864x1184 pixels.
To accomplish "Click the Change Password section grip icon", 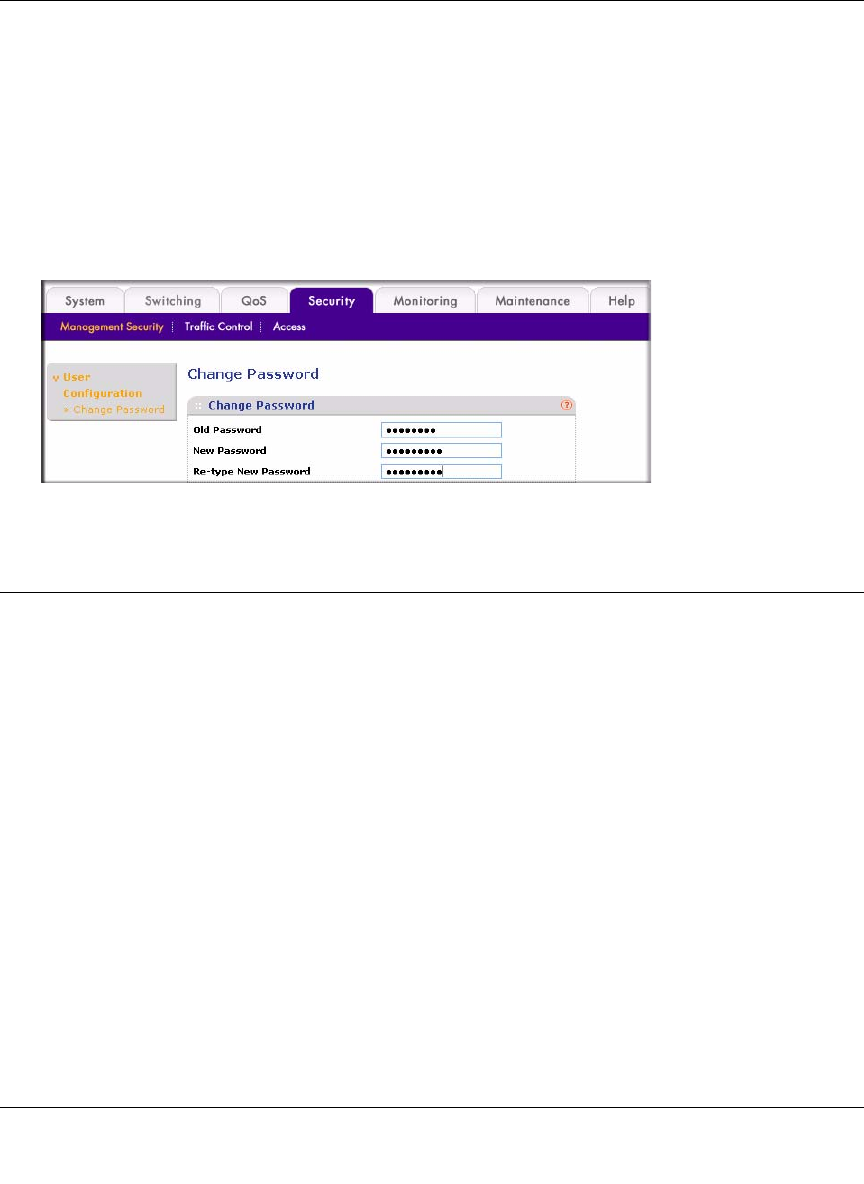I will (199, 405).
